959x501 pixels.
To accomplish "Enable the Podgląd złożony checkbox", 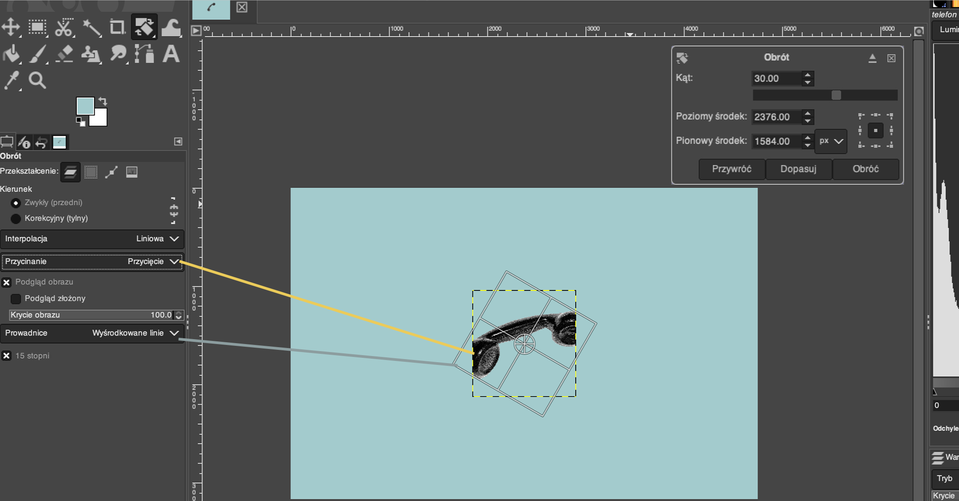I will pyautogui.click(x=16, y=298).
